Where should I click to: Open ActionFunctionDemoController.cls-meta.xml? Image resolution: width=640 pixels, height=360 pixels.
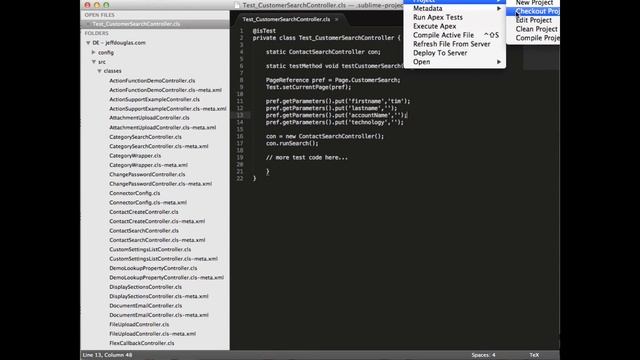click(x=165, y=90)
